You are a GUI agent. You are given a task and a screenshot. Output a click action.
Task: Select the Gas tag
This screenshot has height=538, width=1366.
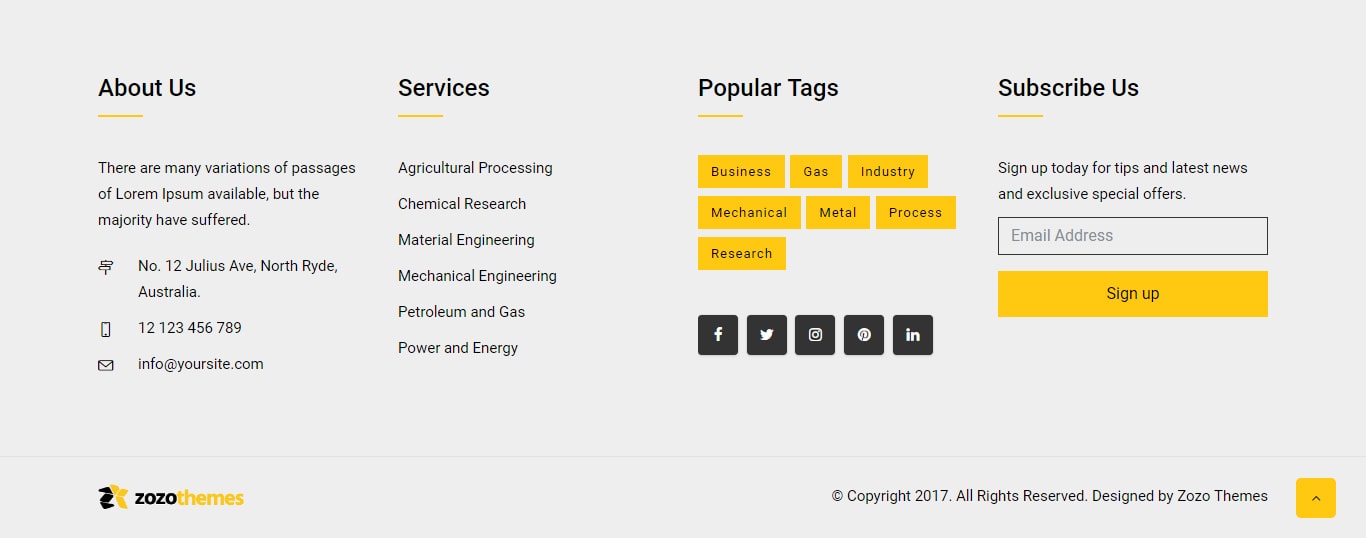point(816,172)
